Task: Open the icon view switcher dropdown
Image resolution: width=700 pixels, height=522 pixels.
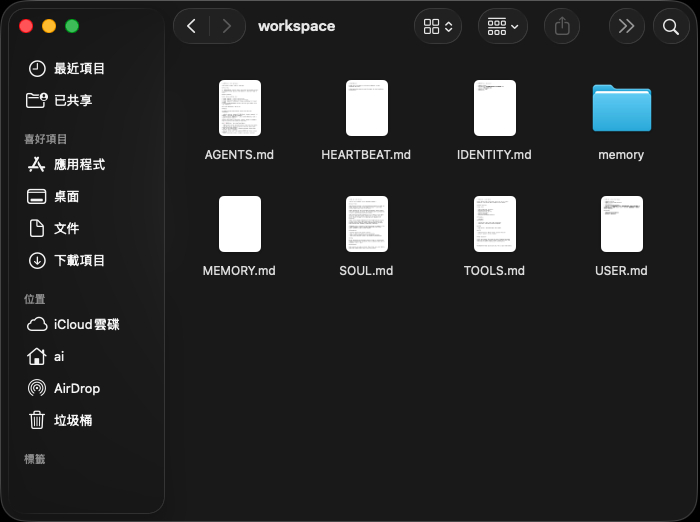Action: 438,26
